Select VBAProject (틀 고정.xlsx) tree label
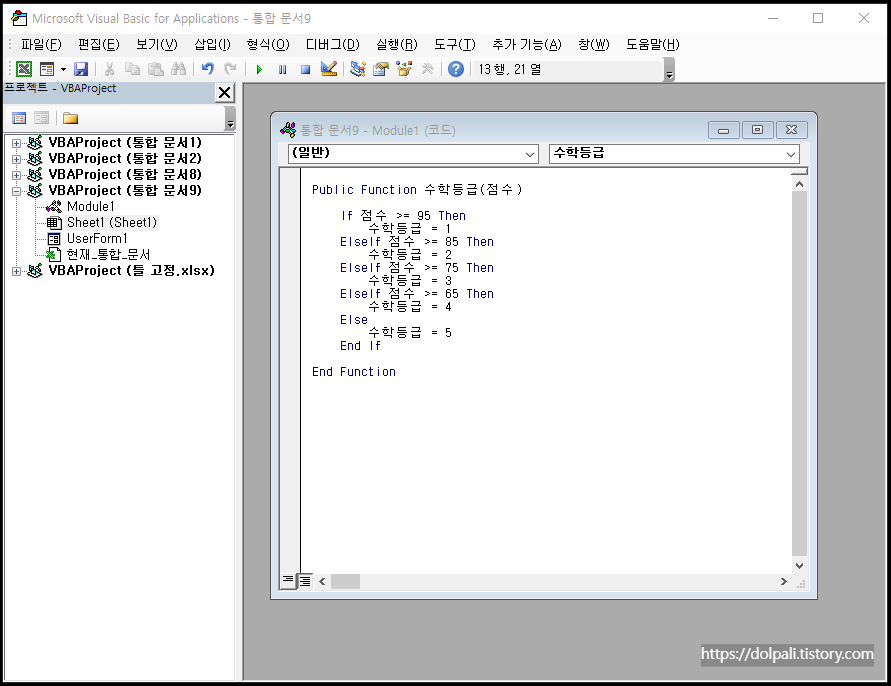Screen dimensions: 891x686 click(x=131, y=271)
